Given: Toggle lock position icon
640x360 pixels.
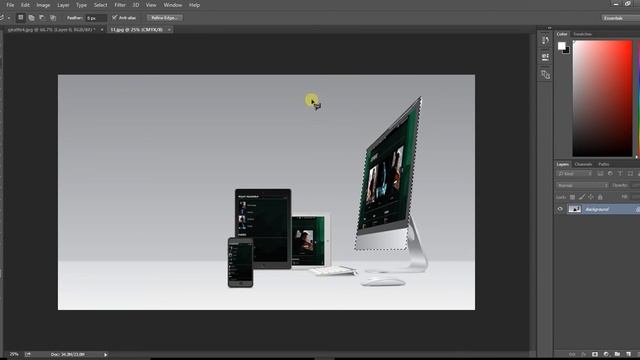Looking at the screenshot, I should tap(591, 198).
